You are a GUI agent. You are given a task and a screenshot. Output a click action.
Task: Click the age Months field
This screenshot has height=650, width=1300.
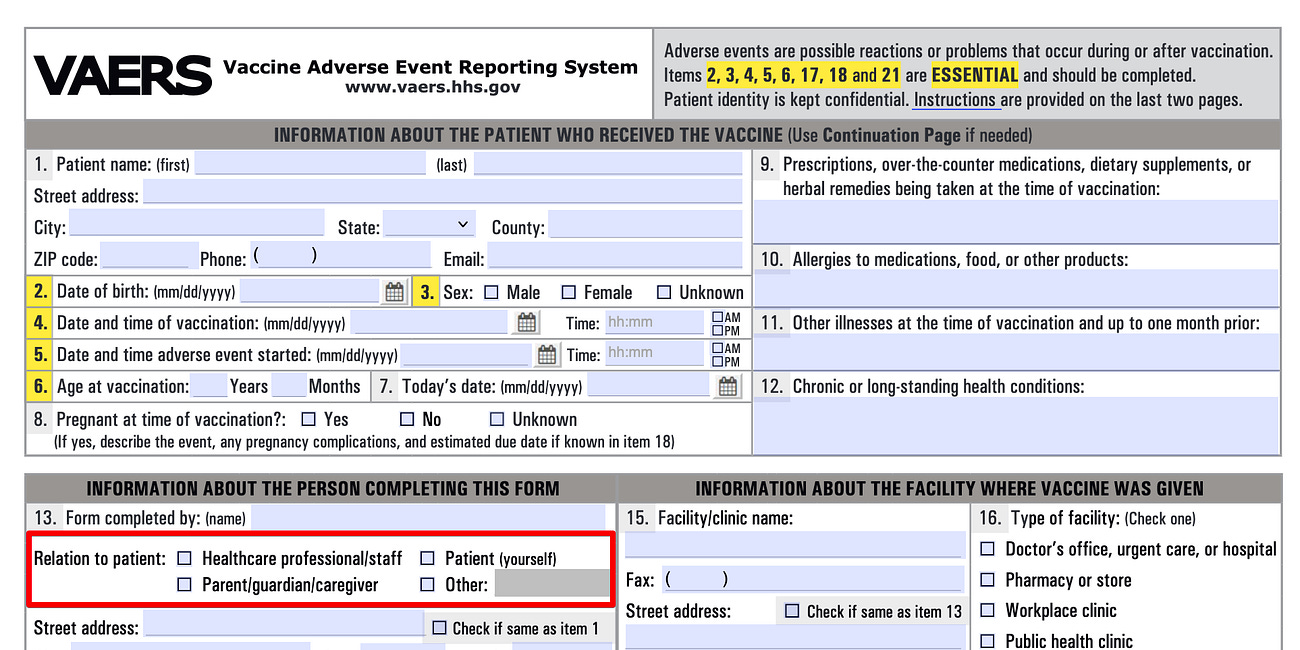pyautogui.click(x=288, y=385)
